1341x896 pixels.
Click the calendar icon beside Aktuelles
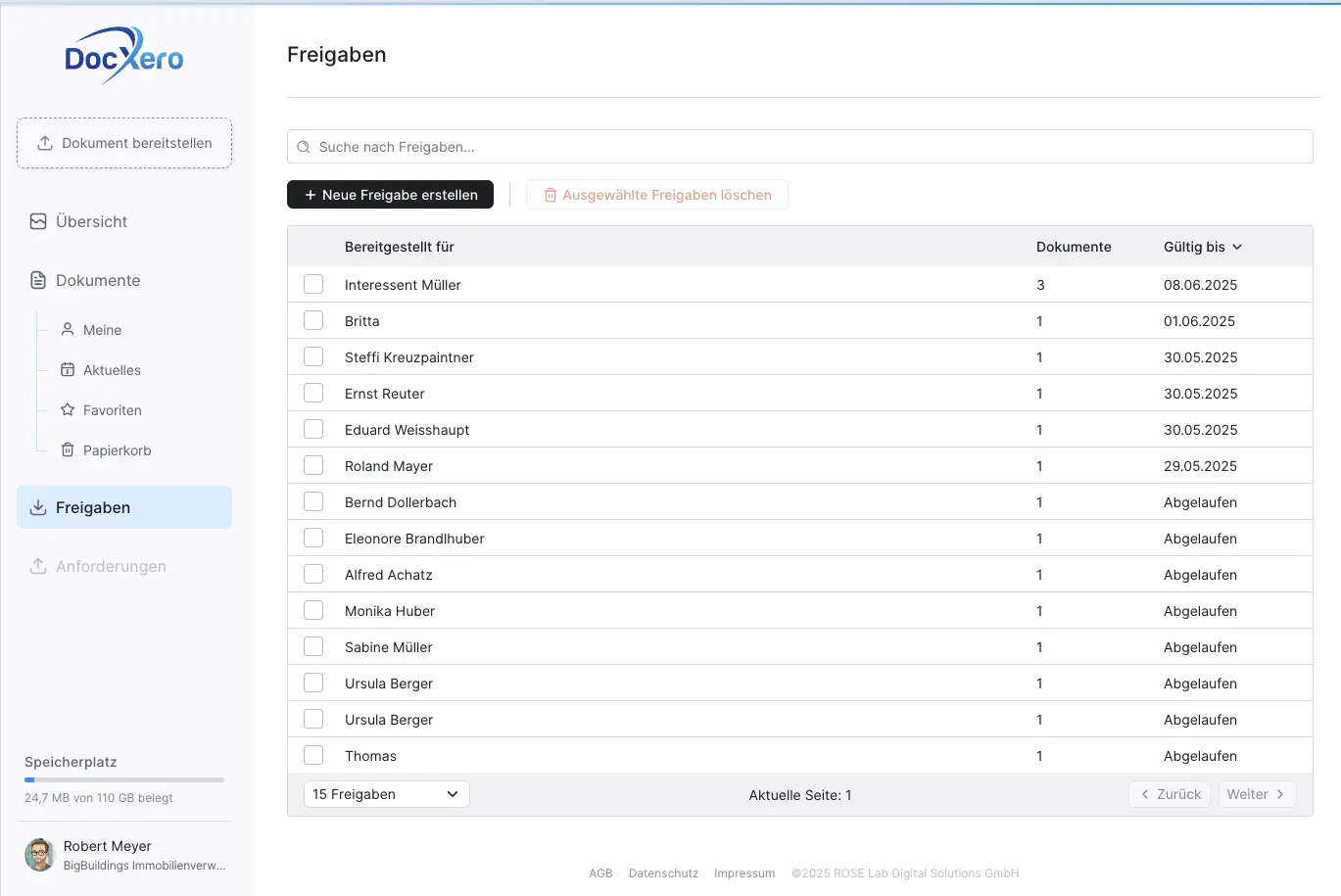point(68,370)
